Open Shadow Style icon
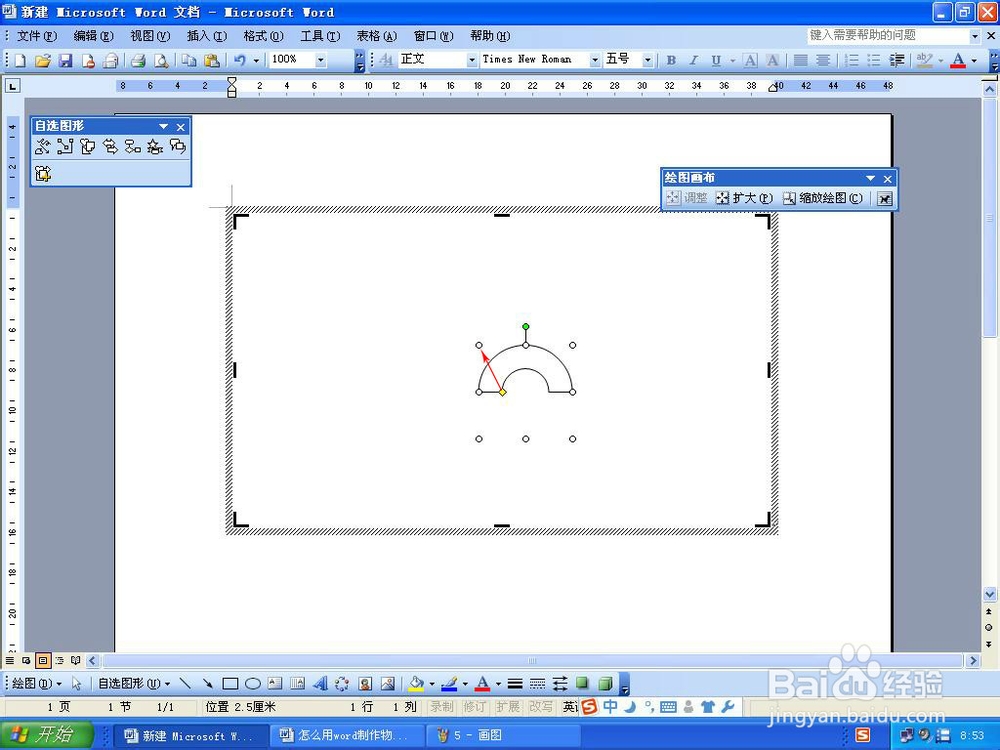The height and width of the screenshot is (750, 1000). (582, 684)
